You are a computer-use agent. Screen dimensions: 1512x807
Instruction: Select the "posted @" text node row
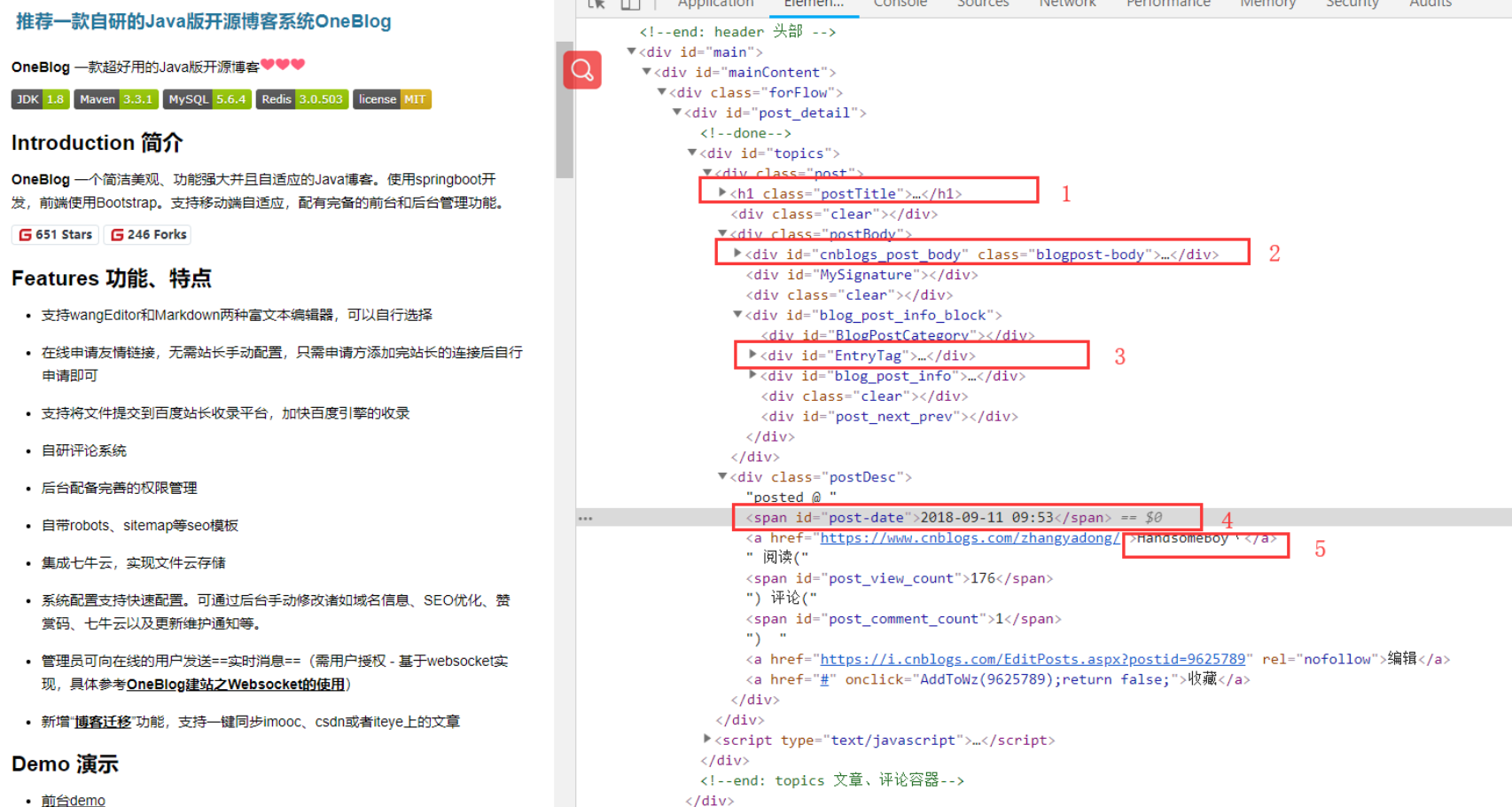(791, 498)
